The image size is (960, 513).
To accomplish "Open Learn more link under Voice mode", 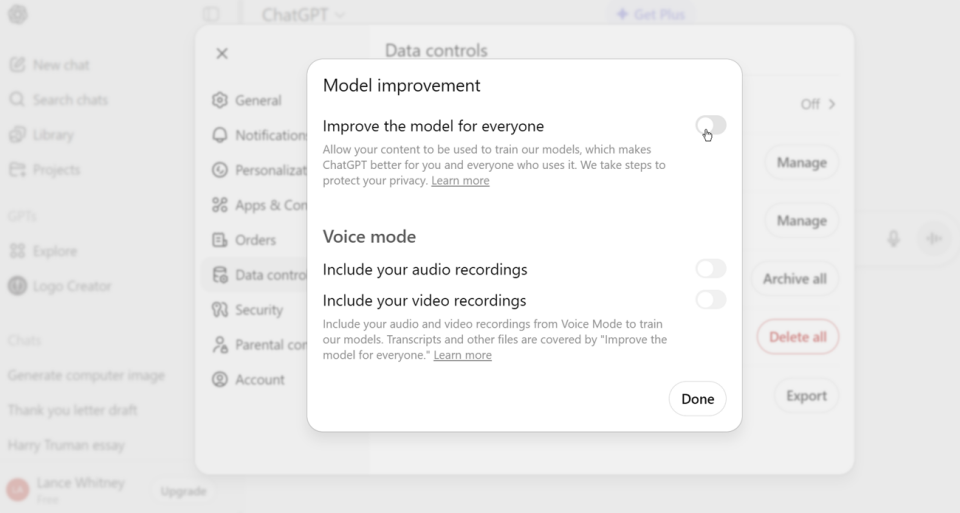I will (462, 355).
